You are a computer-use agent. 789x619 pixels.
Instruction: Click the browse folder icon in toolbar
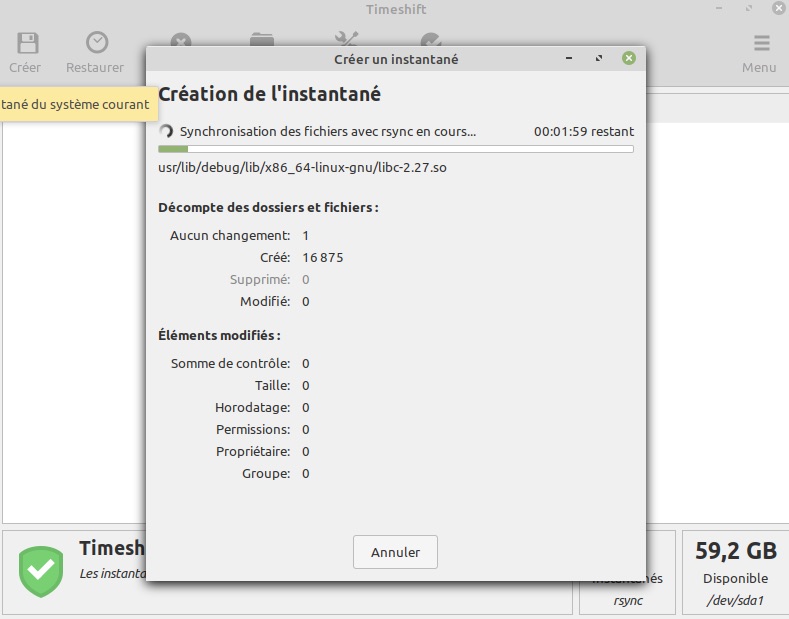point(262,40)
